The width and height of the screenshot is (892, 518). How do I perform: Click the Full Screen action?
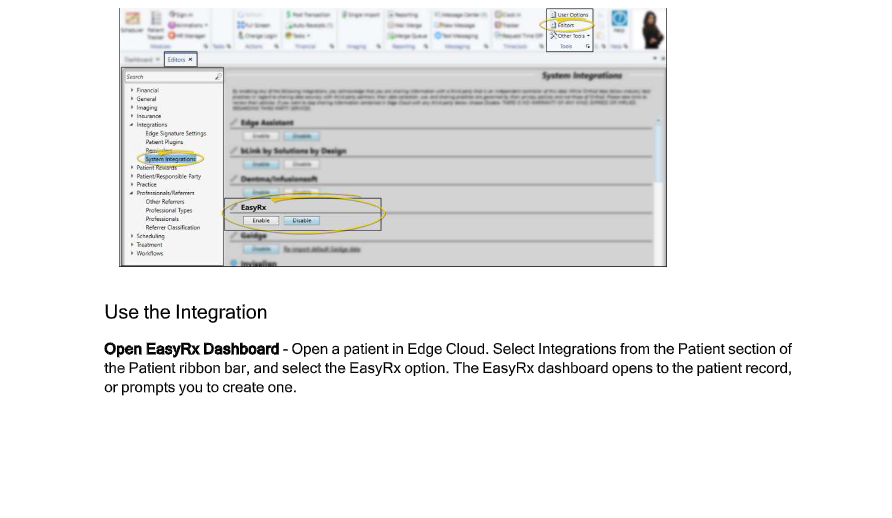tap(254, 25)
